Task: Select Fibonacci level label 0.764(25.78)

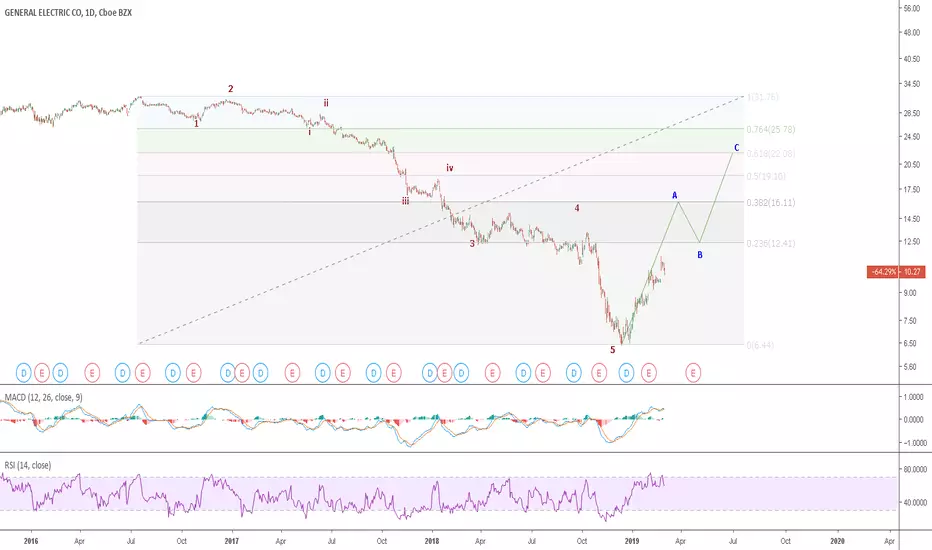Action: (x=771, y=129)
